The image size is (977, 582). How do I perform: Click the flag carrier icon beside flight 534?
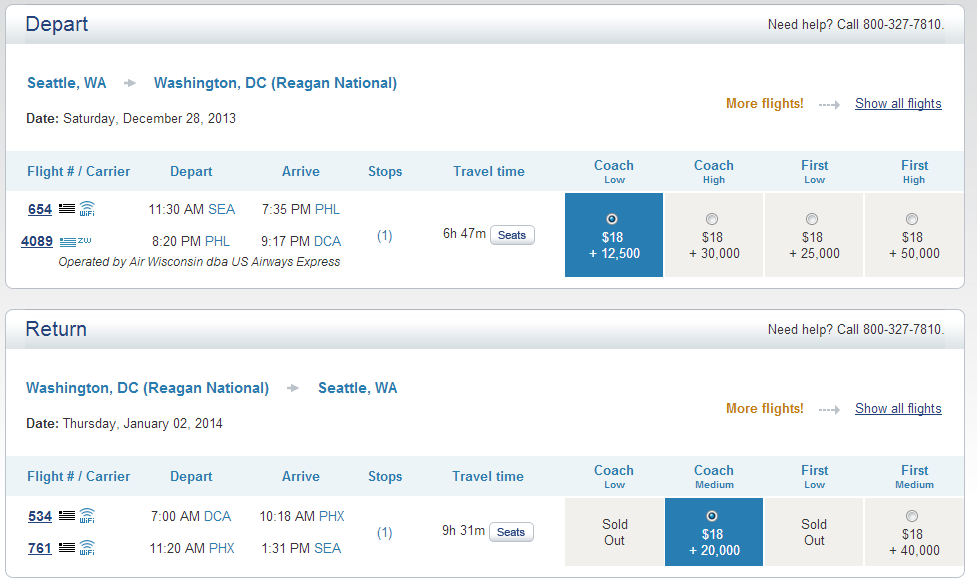coord(67,516)
